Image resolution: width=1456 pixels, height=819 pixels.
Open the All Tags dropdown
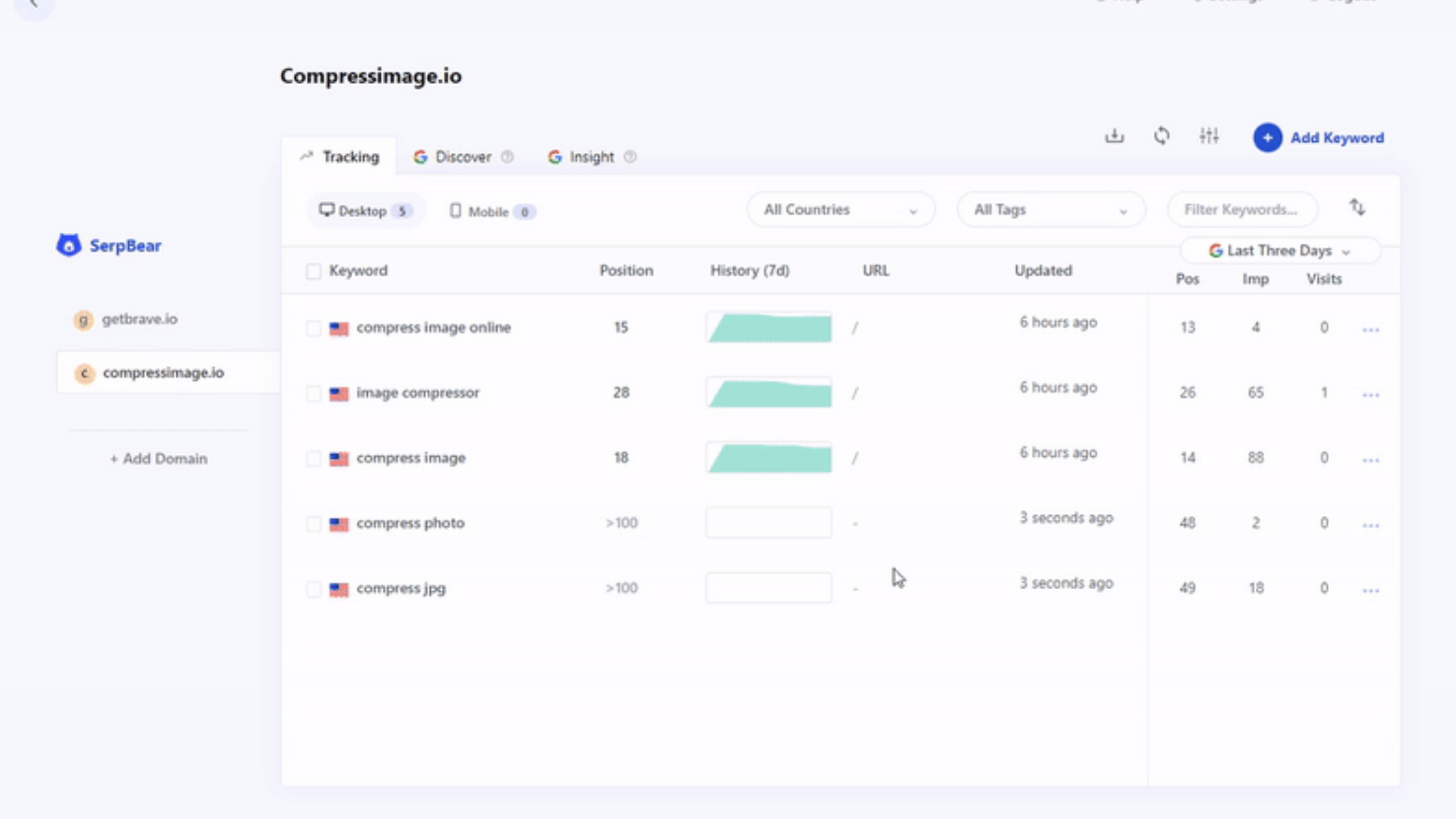coord(1051,209)
